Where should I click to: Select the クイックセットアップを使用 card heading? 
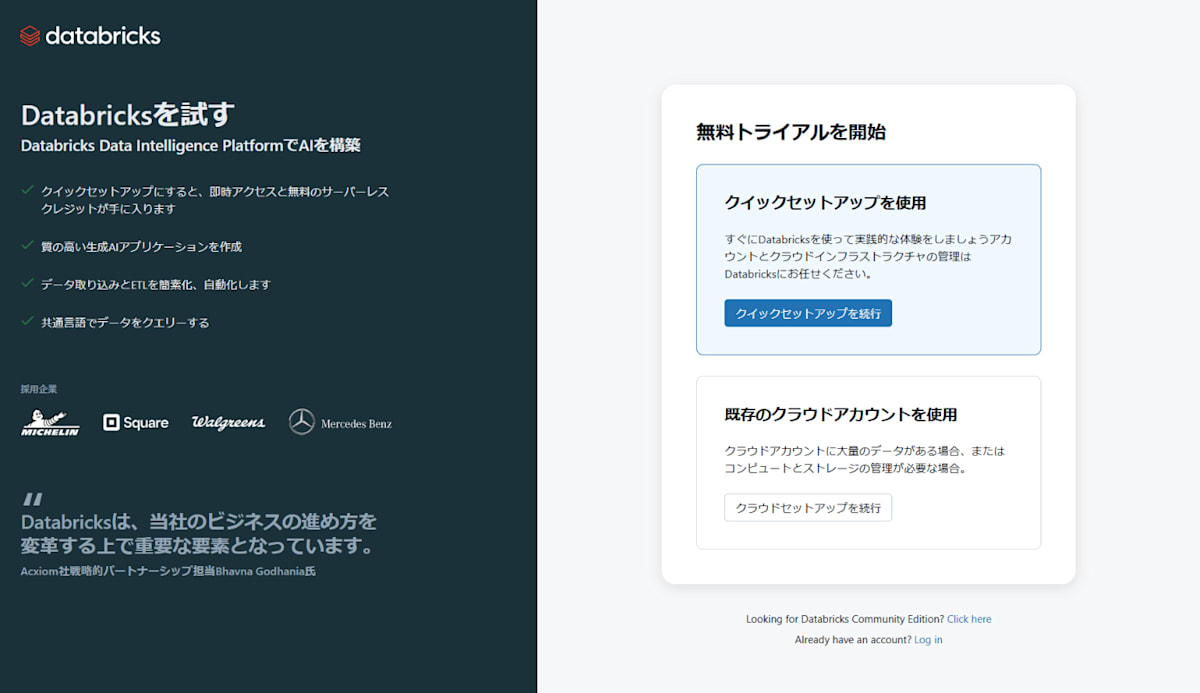click(x=825, y=203)
